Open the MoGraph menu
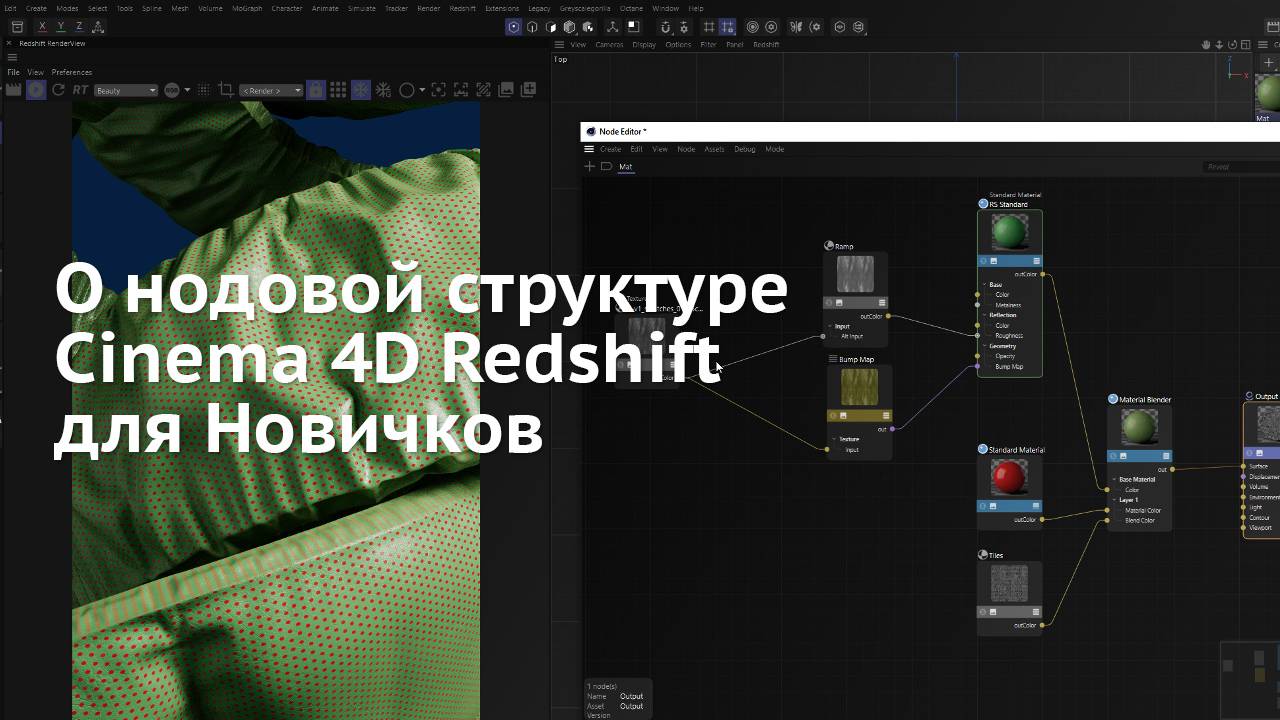Image resolution: width=1280 pixels, height=720 pixels. (x=245, y=8)
